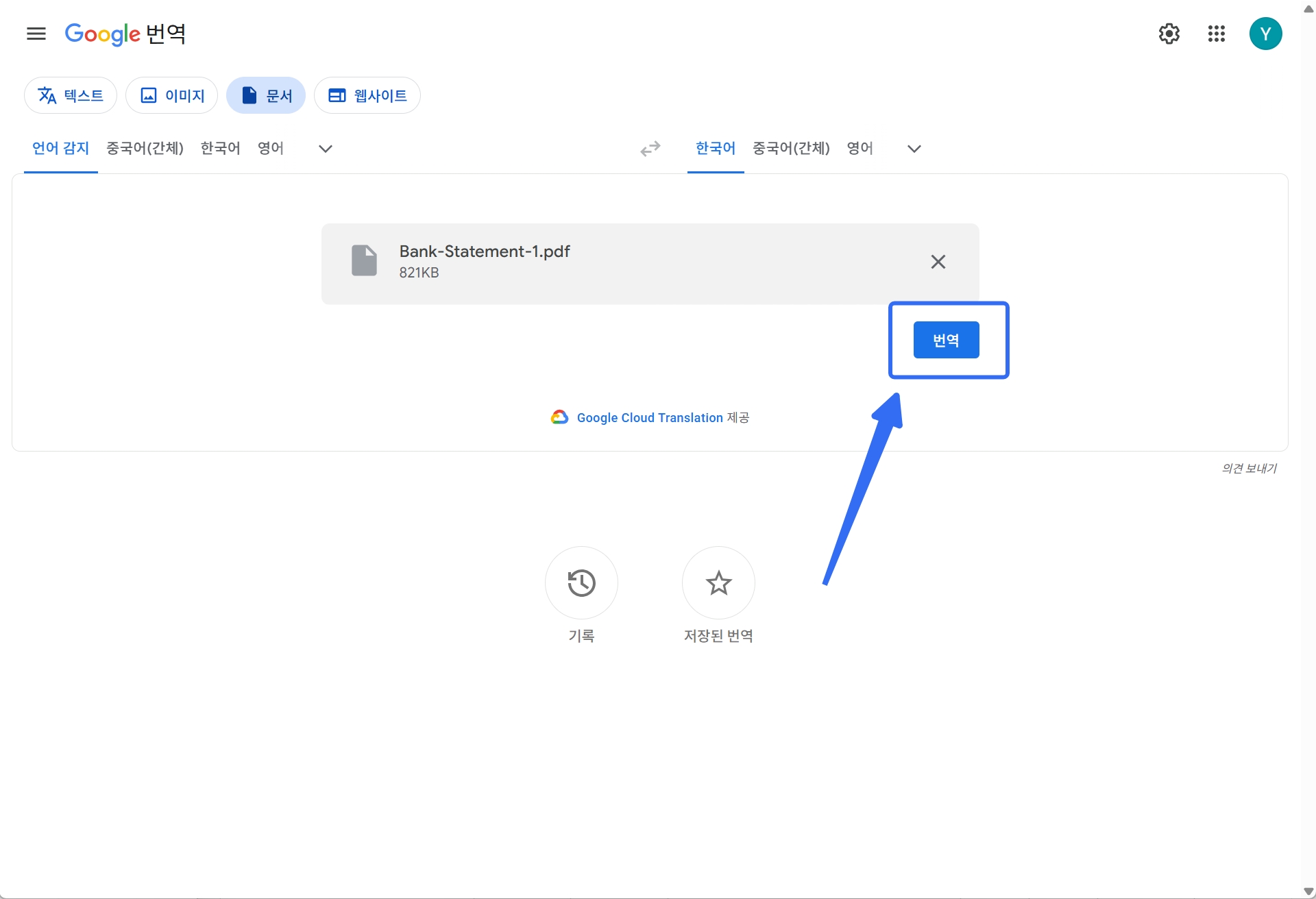Select 중국어(간체) as source language

[145, 149]
